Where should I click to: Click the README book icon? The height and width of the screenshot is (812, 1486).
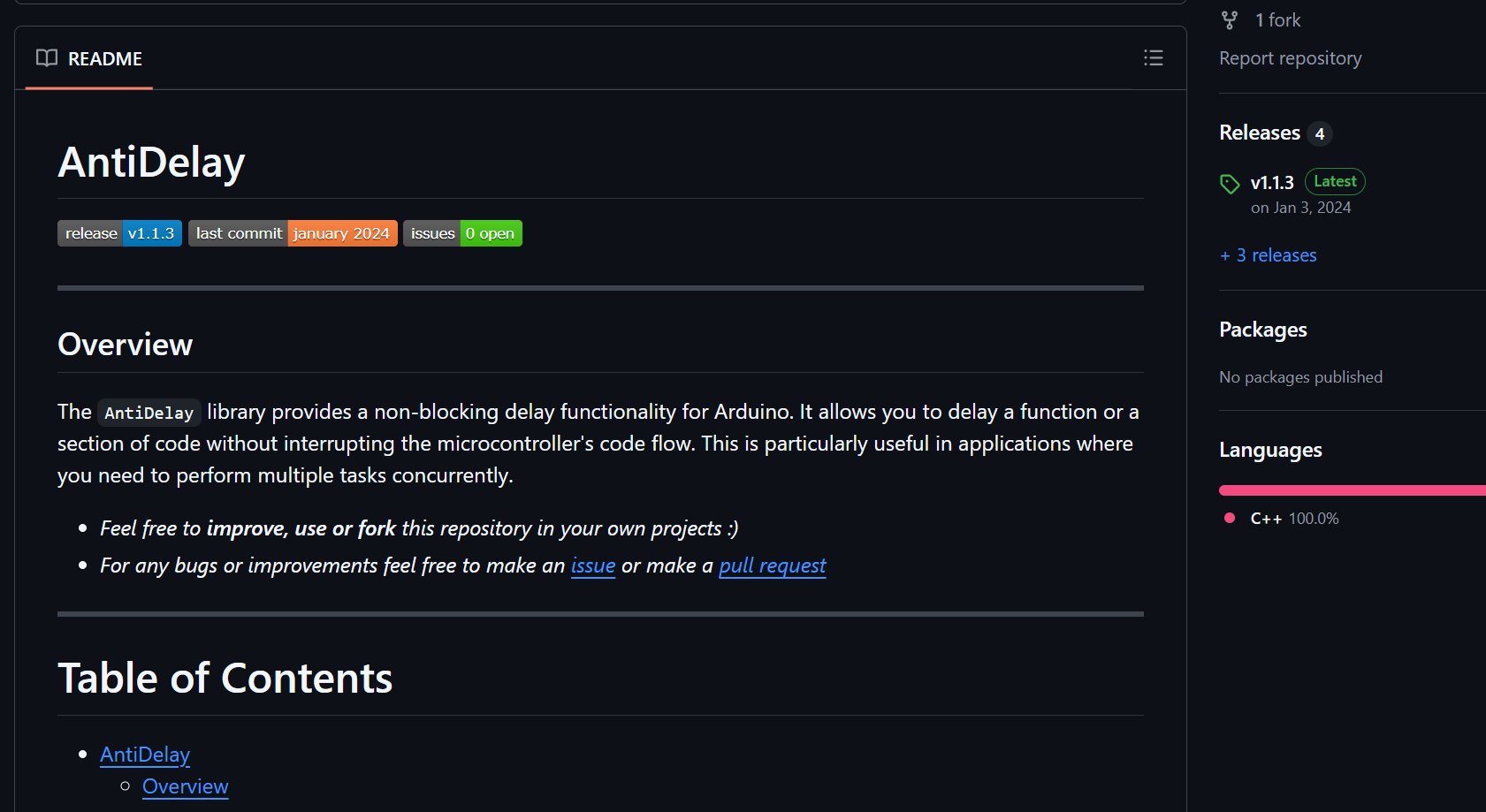tap(47, 58)
